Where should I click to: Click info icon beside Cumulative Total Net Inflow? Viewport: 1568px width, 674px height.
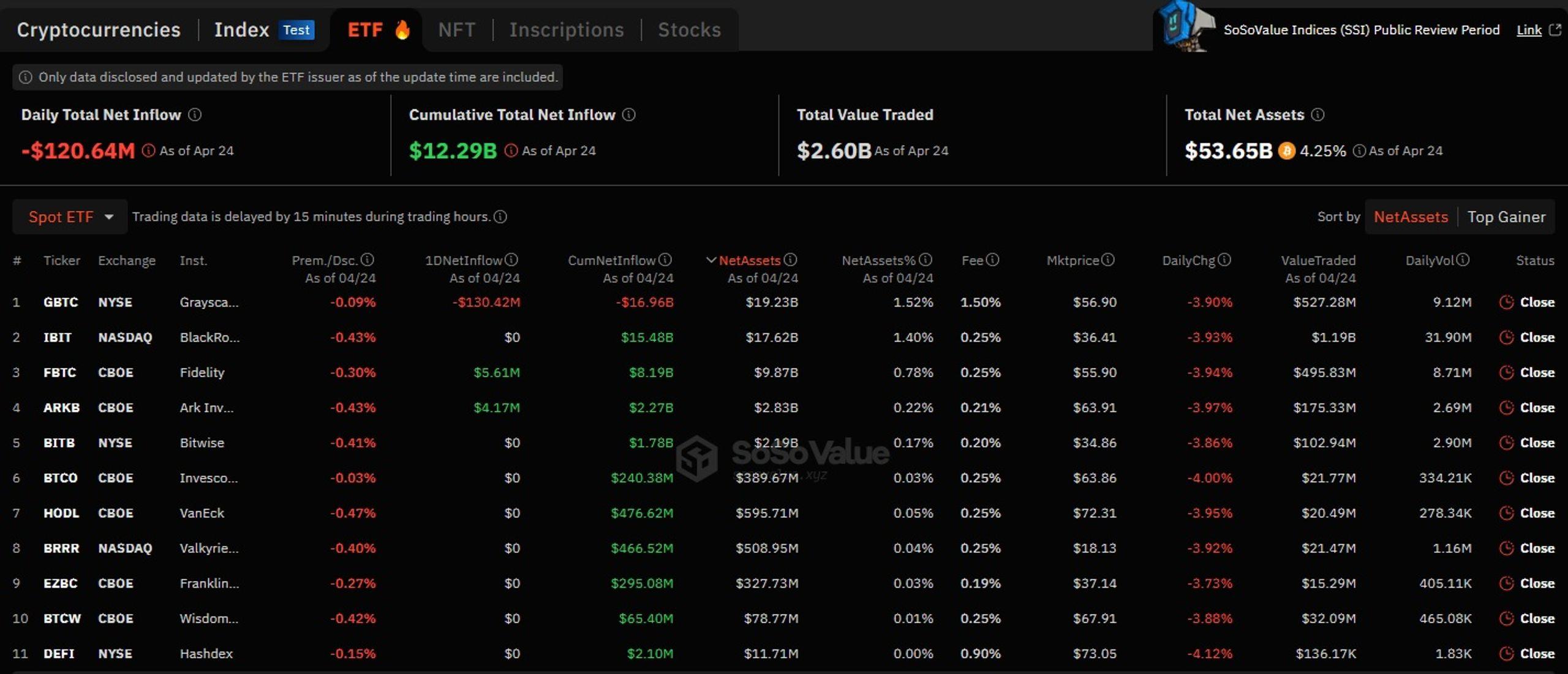[x=629, y=114]
